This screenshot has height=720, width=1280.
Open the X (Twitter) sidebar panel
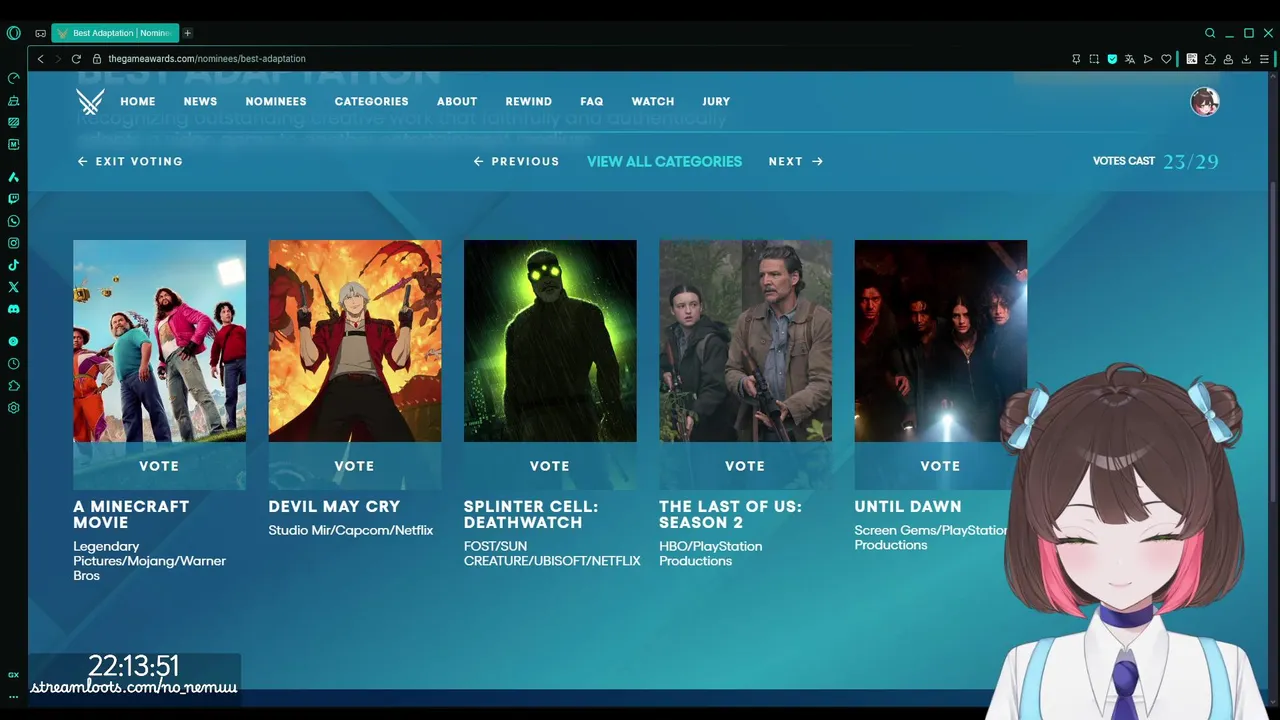click(13, 287)
